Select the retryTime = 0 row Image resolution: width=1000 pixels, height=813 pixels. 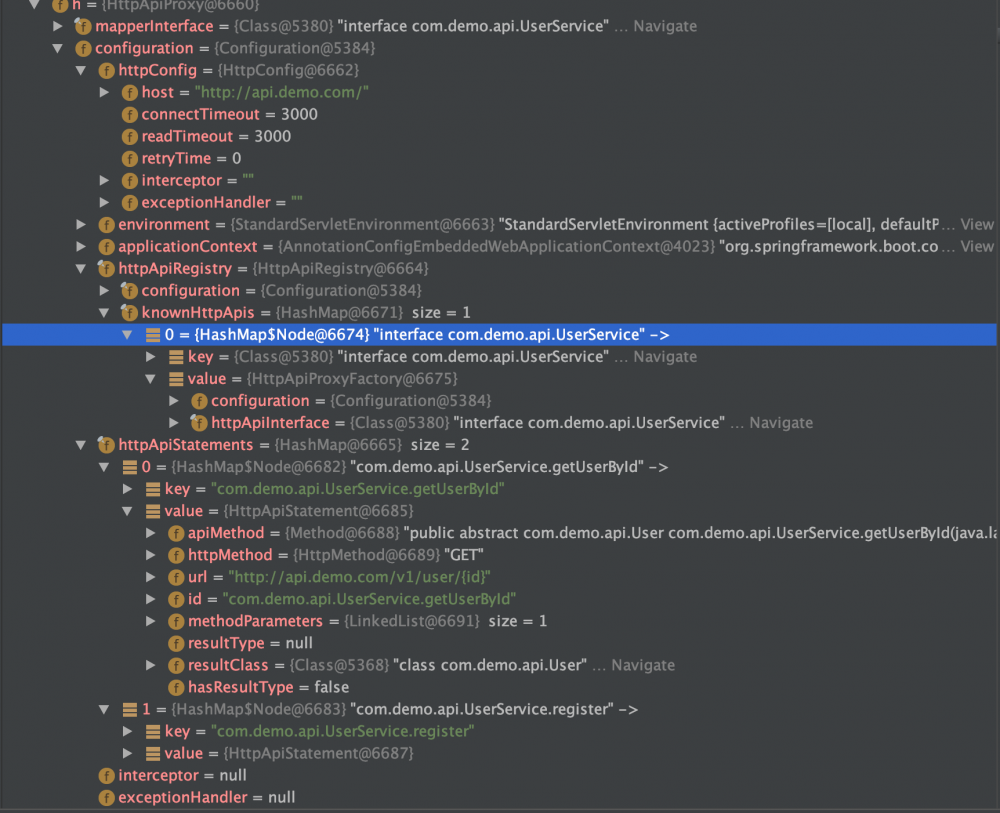[x=500, y=159]
